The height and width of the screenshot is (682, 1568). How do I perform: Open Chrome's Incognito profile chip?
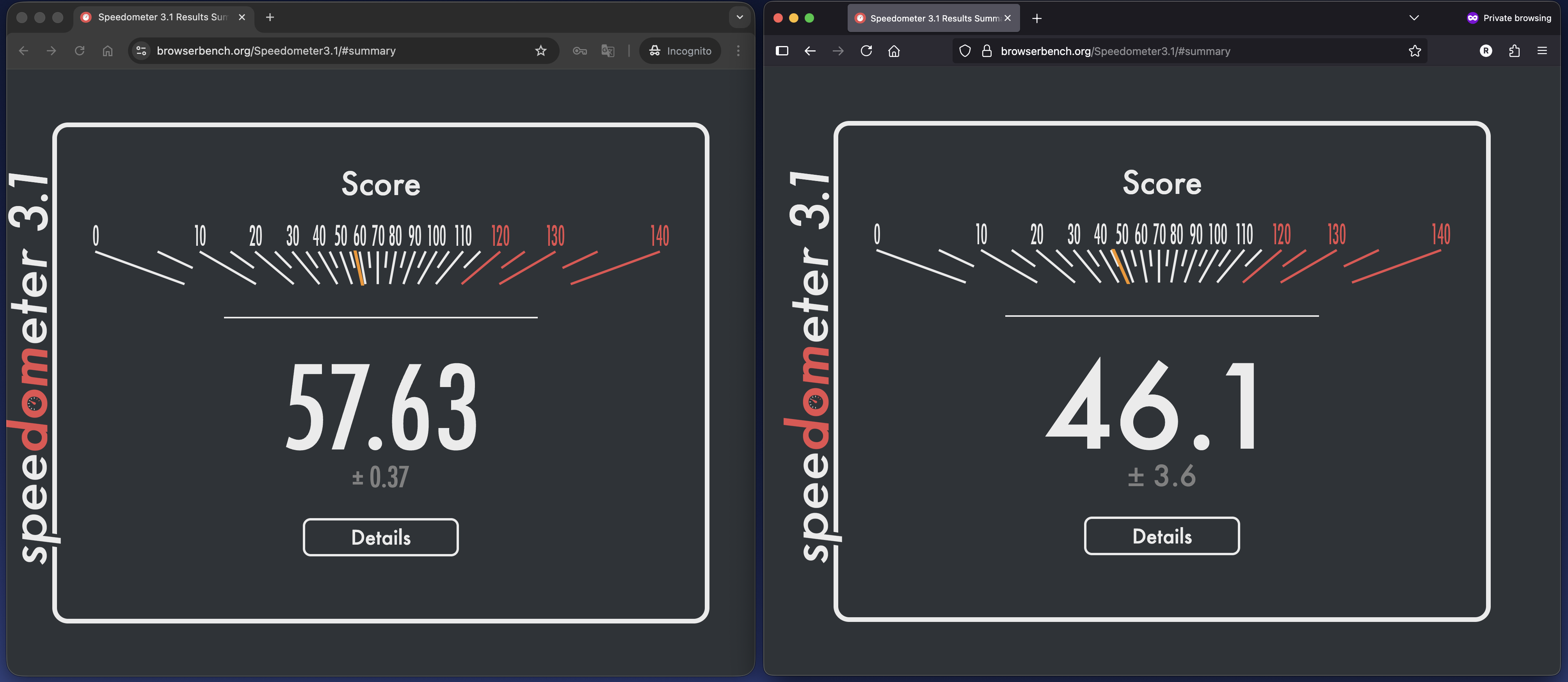click(680, 51)
